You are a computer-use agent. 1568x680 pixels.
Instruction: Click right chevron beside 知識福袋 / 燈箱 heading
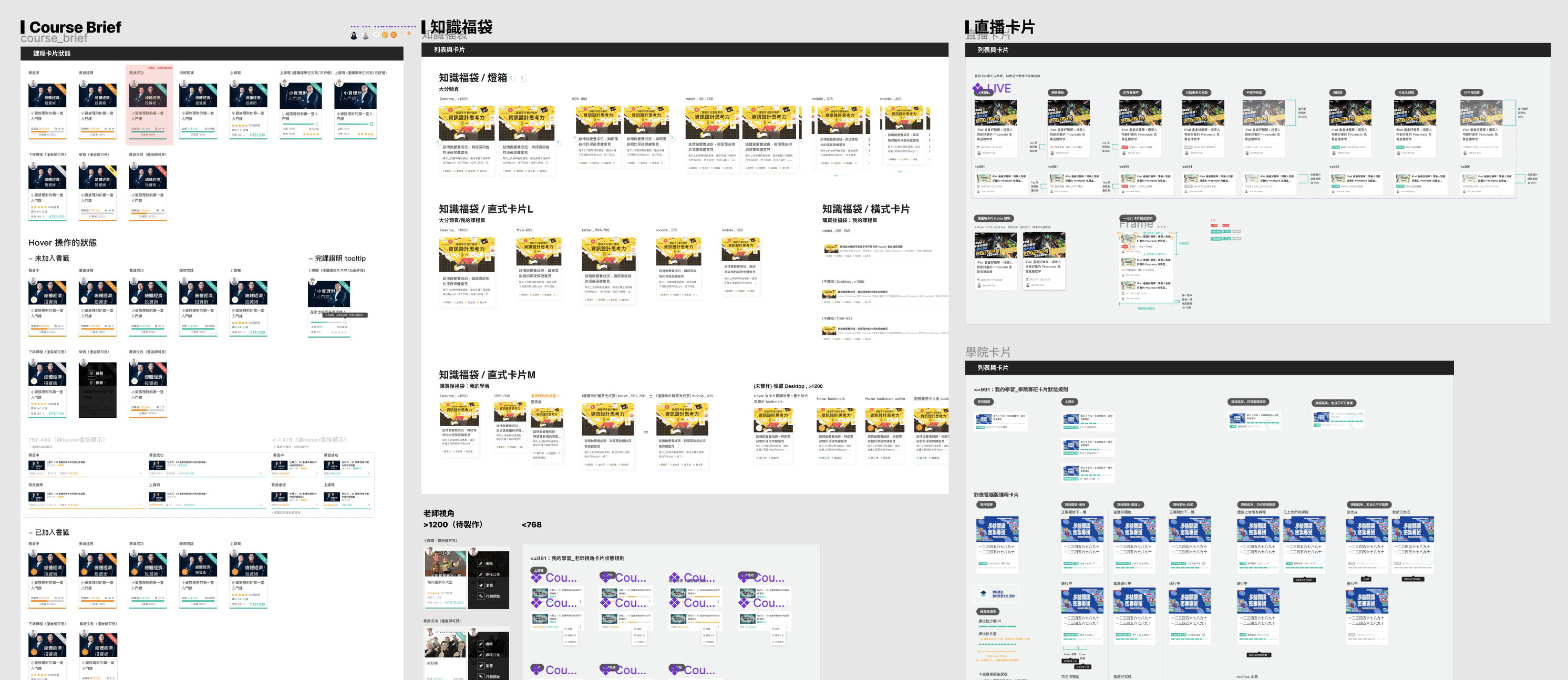point(522,78)
